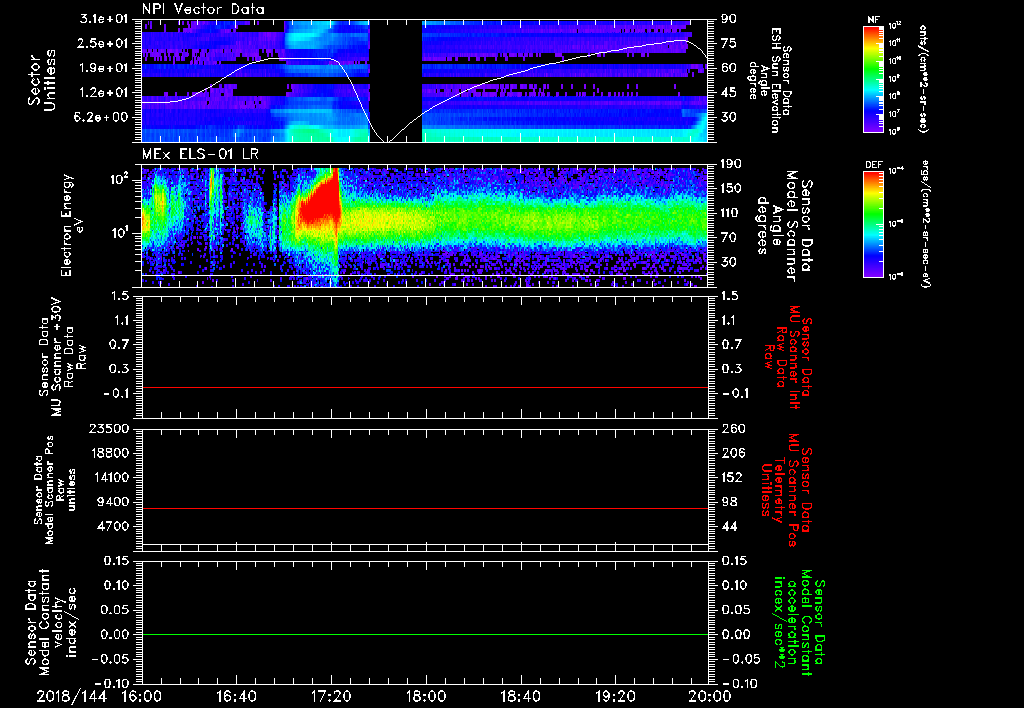Click the "190" scanner angle tick label
The height and width of the screenshot is (708, 1024).
(731, 164)
